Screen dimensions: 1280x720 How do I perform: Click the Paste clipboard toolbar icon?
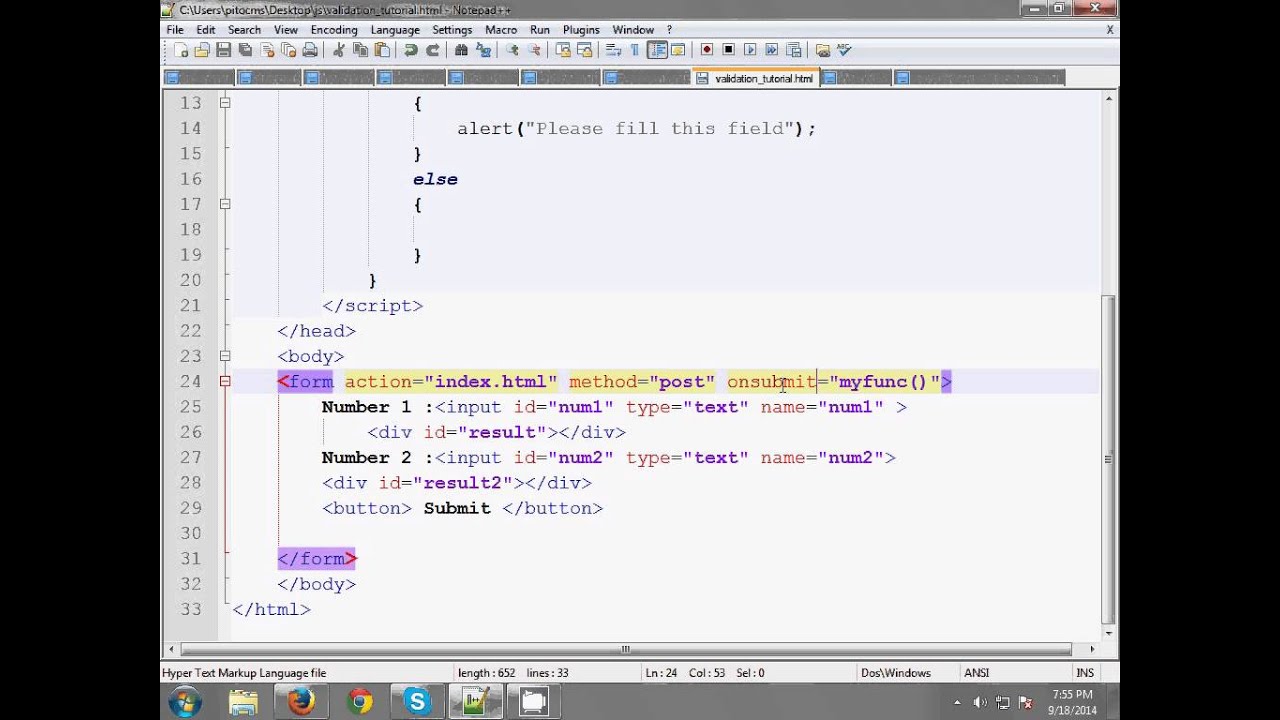click(x=381, y=50)
